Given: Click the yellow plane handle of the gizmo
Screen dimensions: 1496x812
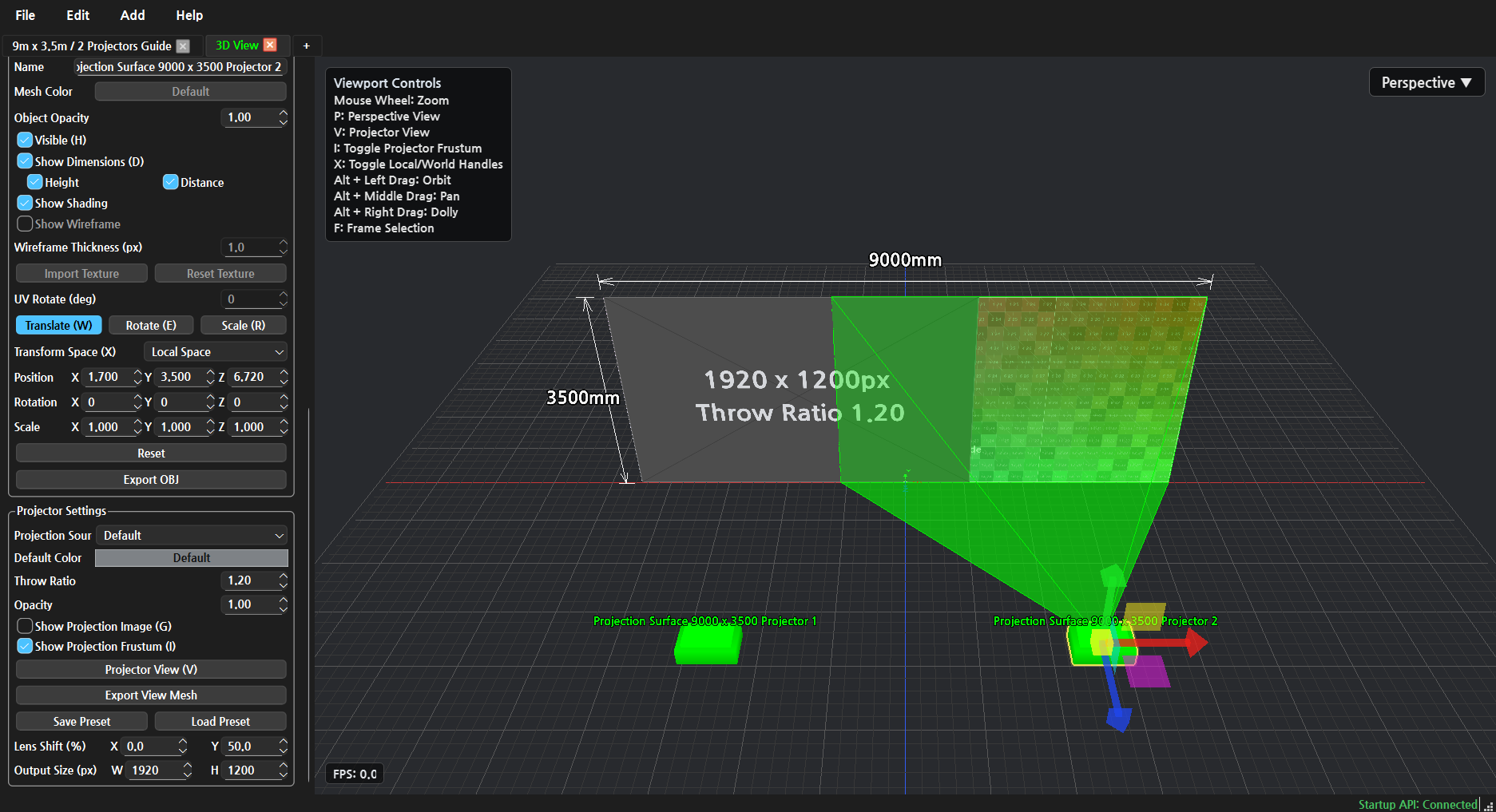Looking at the screenshot, I should click(x=1145, y=616).
